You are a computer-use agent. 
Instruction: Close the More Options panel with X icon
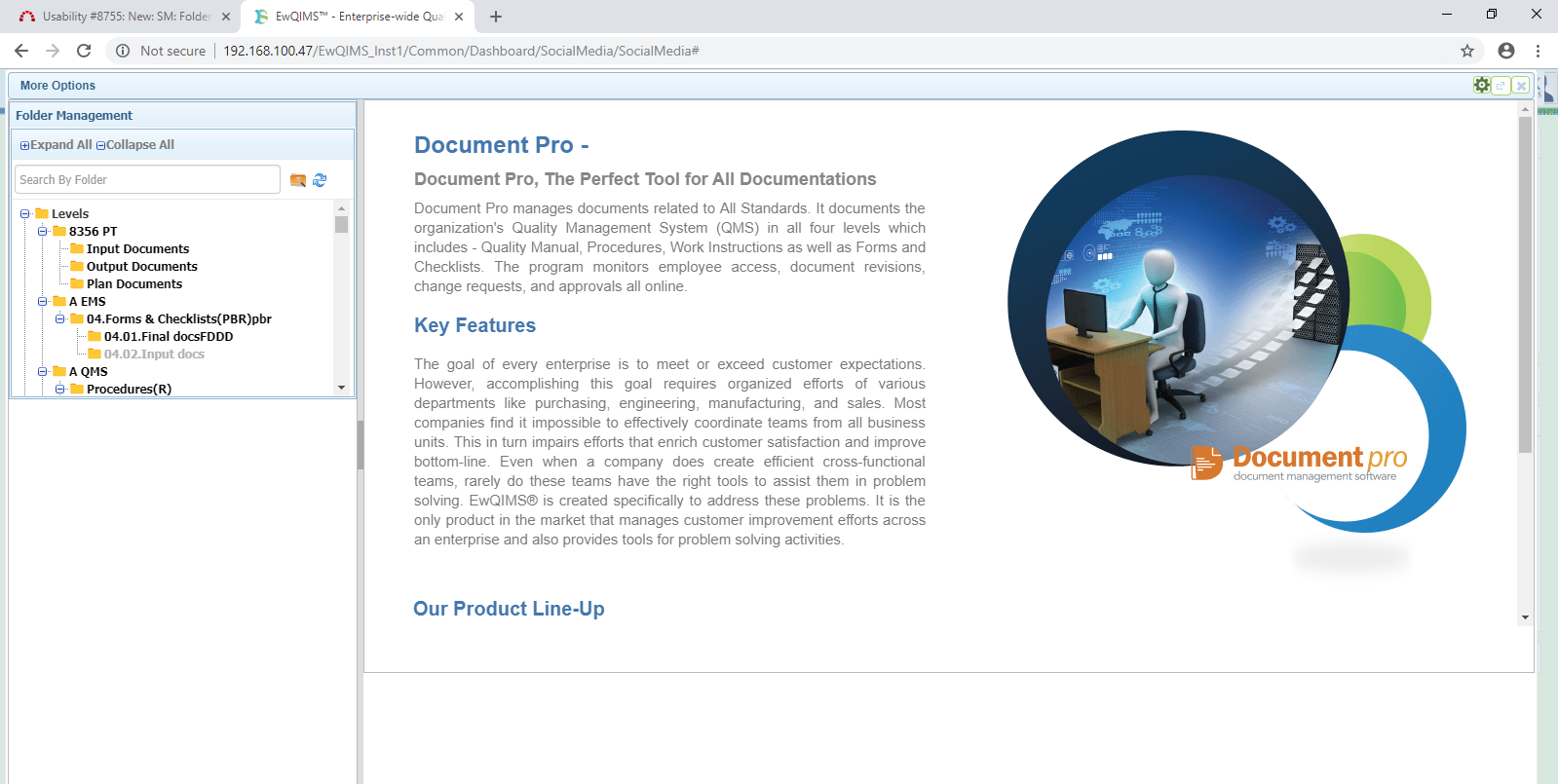click(1520, 86)
